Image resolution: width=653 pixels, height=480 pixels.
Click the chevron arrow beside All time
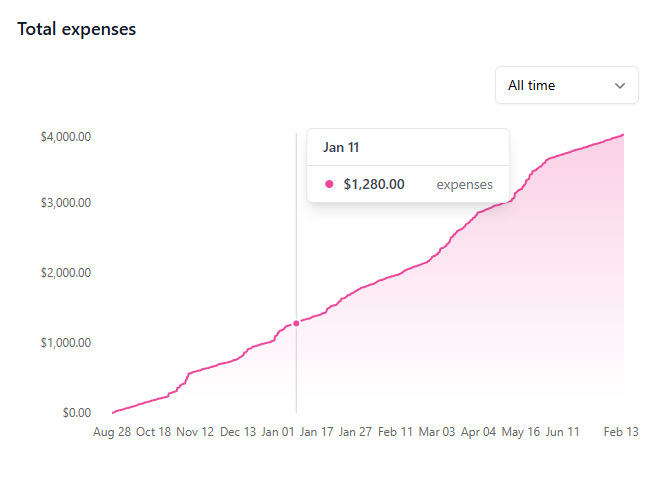[x=620, y=86]
